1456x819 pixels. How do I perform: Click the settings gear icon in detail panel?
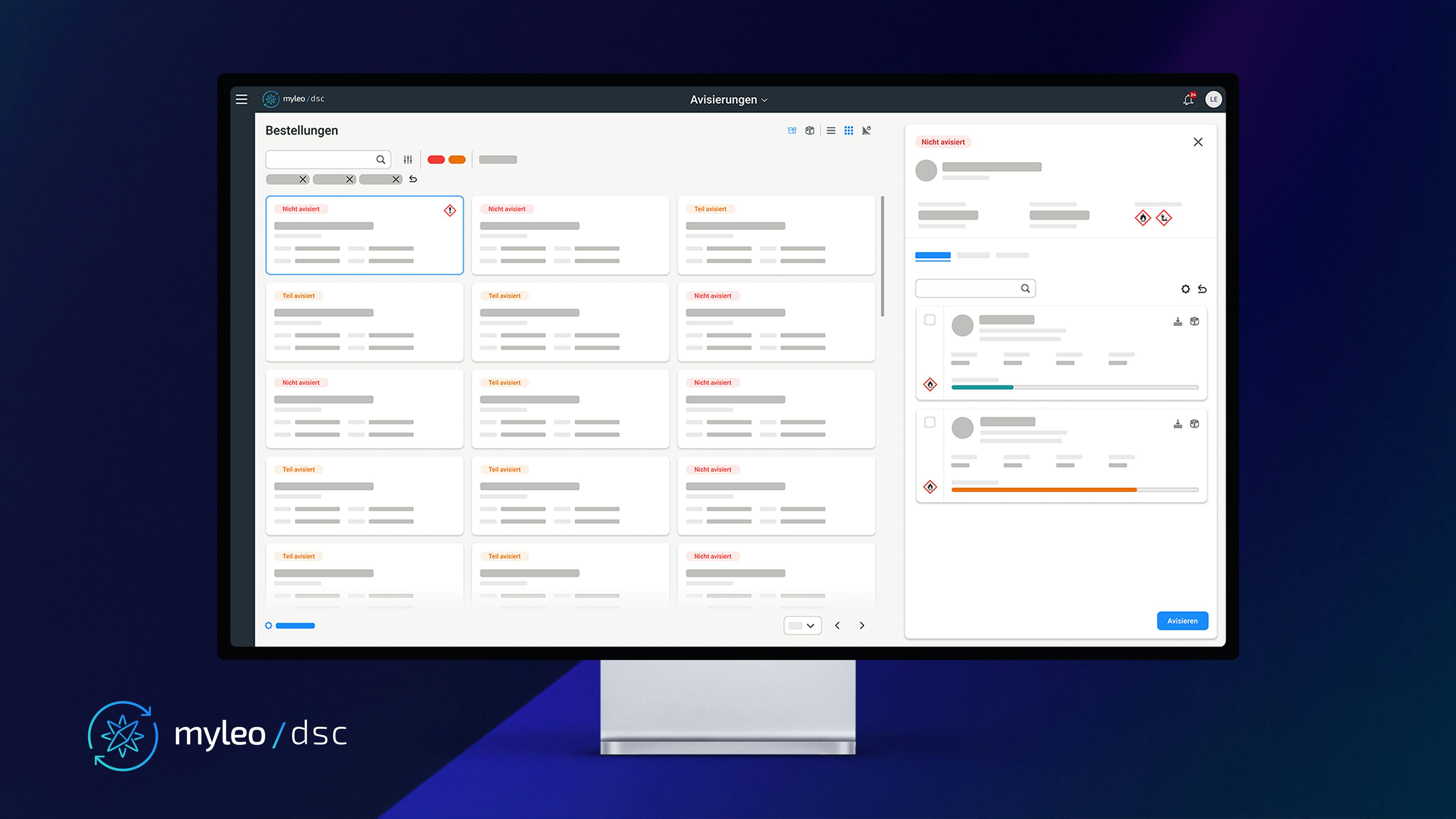[x=1185, y=289]
